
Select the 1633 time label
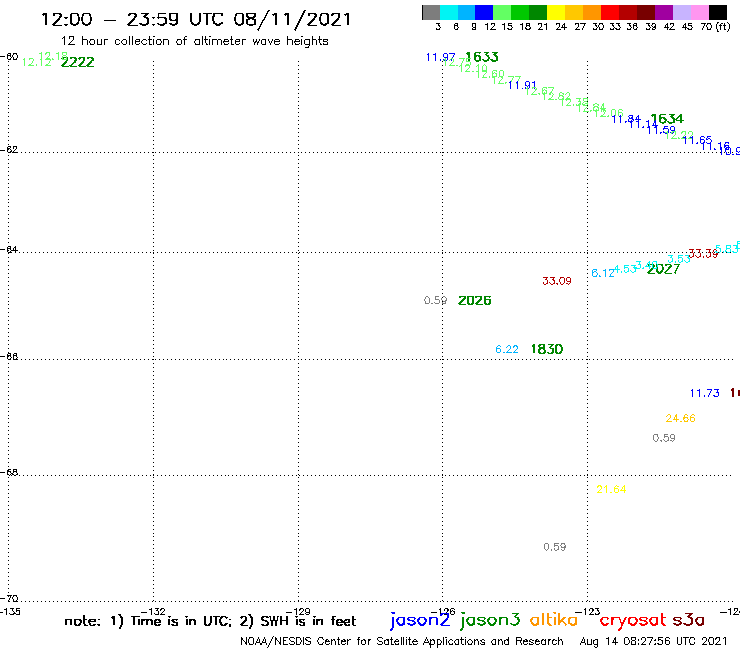tap(481, 57)
